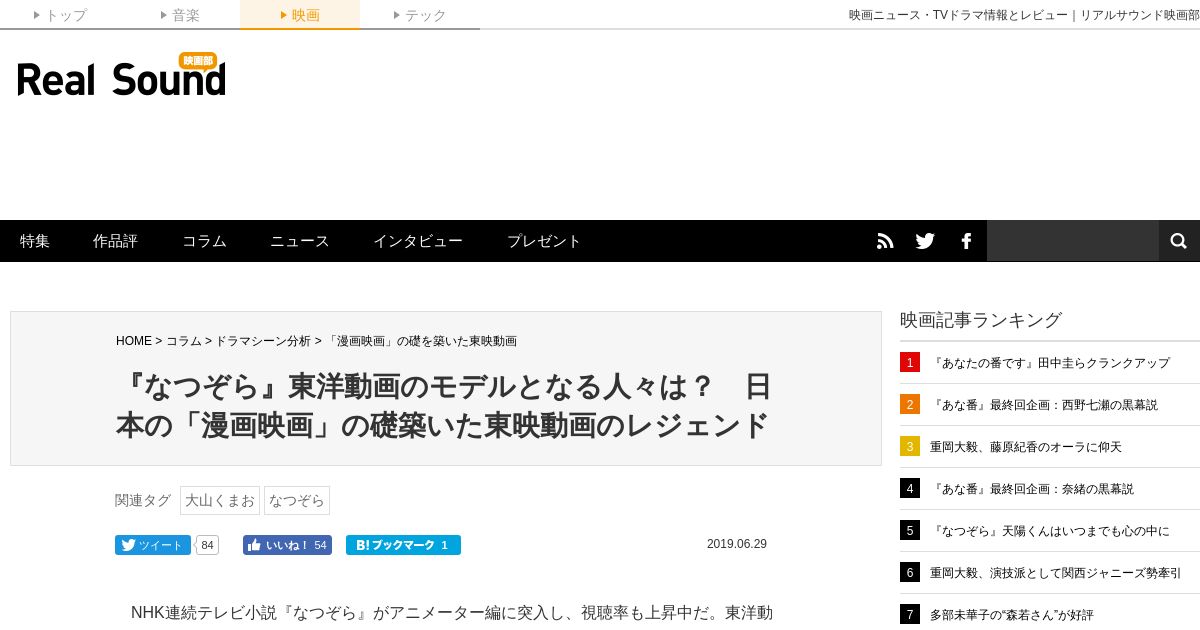This screenshot has height=630, width=1200.
Task: Switch to the 音楽 tab
Action: click(x=180, y=15)
